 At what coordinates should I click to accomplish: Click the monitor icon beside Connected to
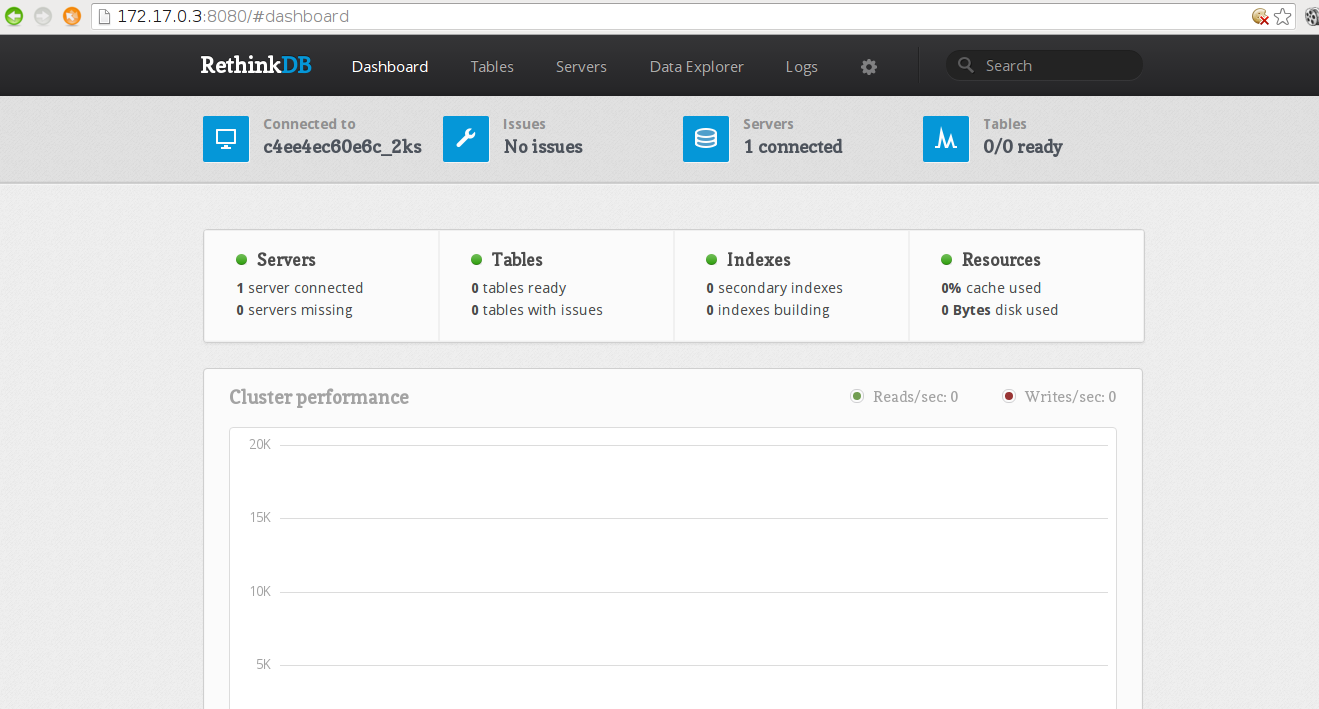coord(226,138)
